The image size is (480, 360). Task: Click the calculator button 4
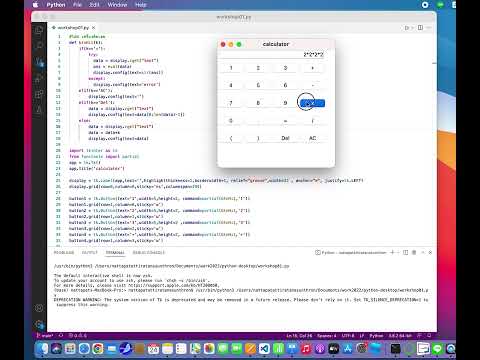pos(231,85)
